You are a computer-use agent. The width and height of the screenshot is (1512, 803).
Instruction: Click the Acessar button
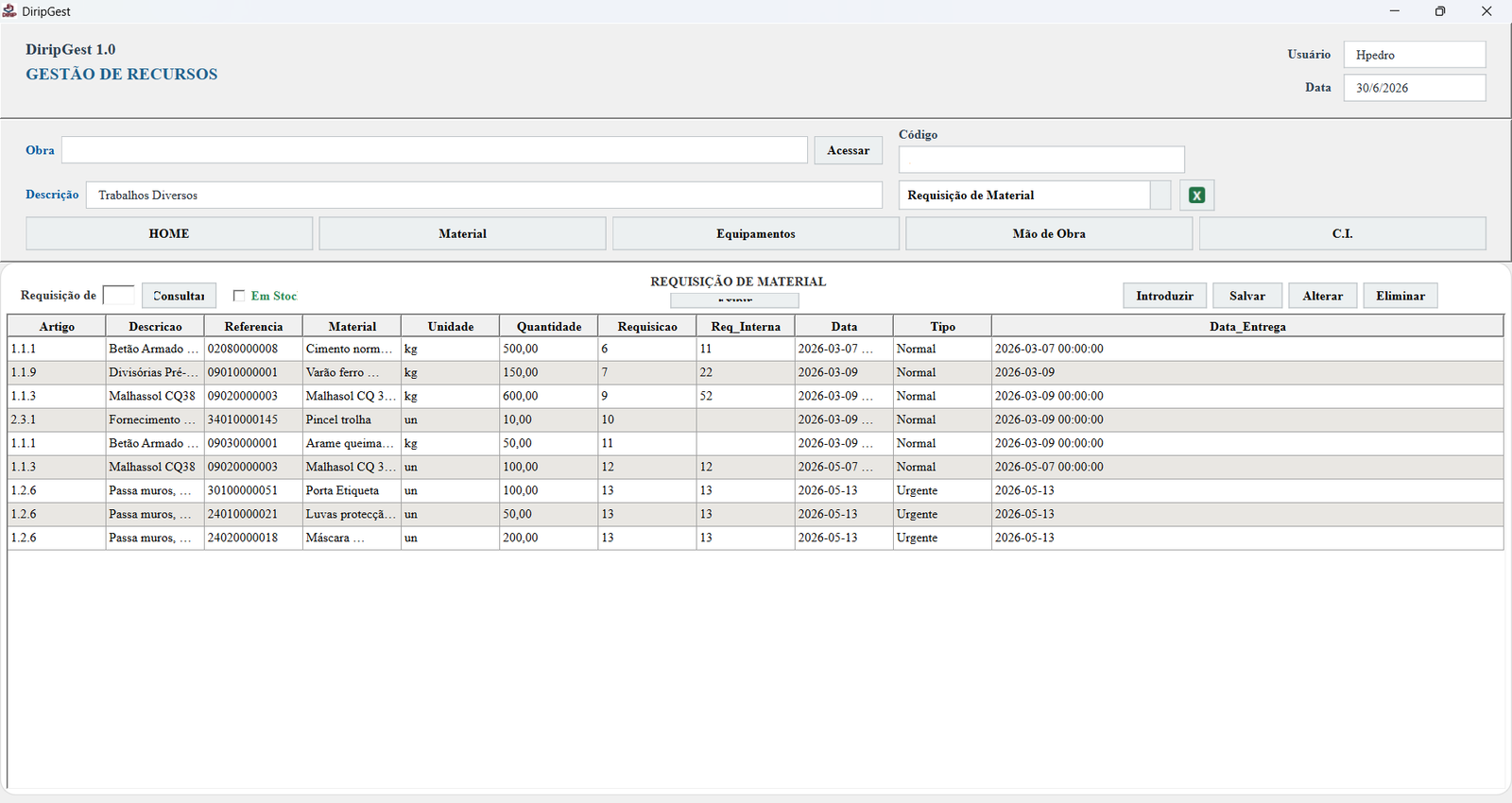coord(849,150)
